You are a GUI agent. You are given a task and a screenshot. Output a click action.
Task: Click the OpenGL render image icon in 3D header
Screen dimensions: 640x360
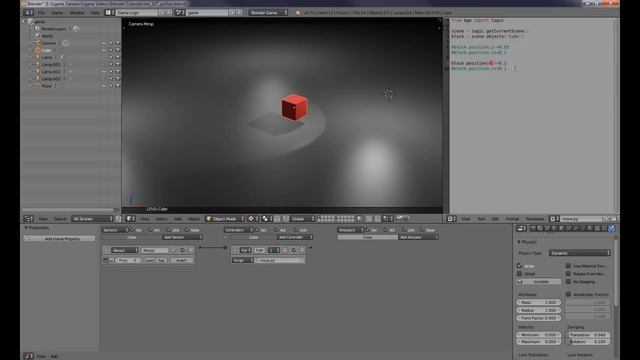(x=399, y=219)
